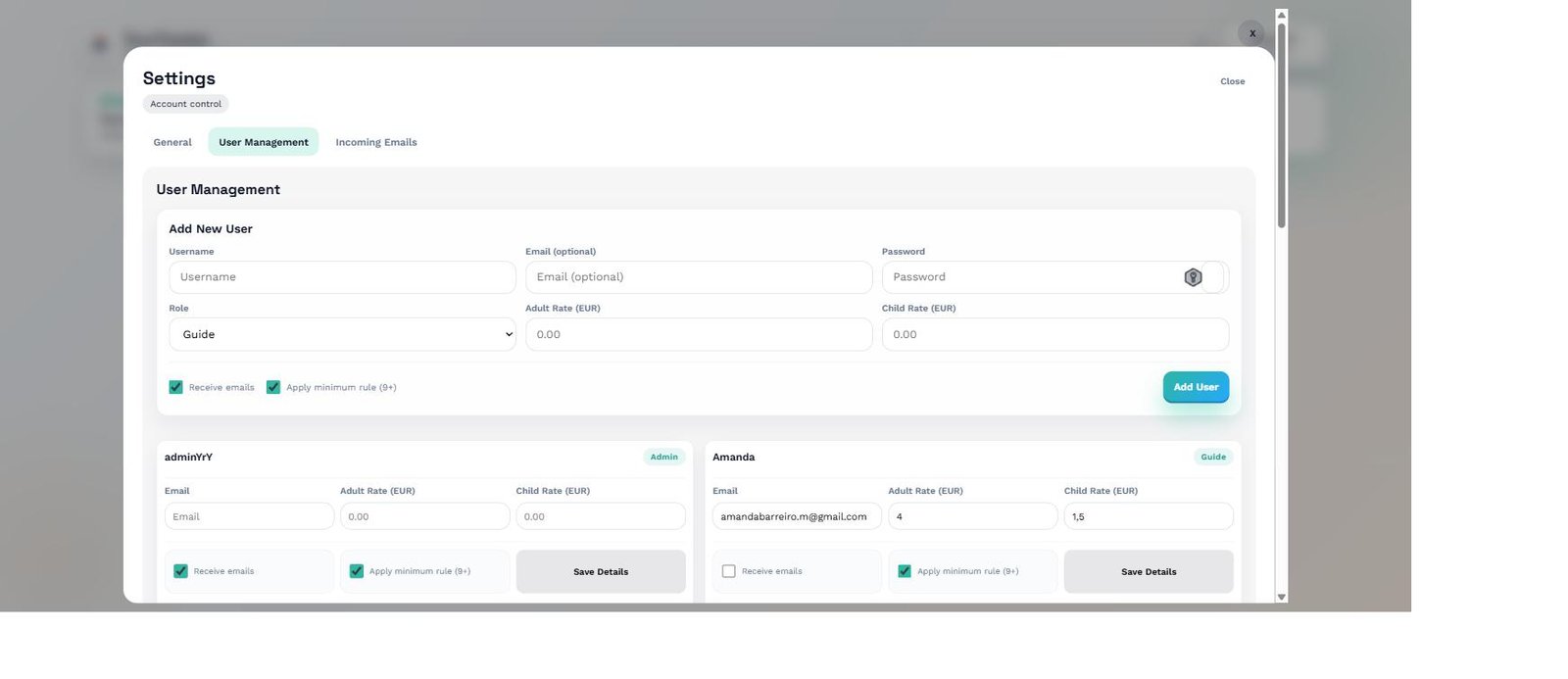Click Amanda's Child Rate field showing 1,5
The height and width of the screenshot is (679, 1568).
click(1149, 516)
